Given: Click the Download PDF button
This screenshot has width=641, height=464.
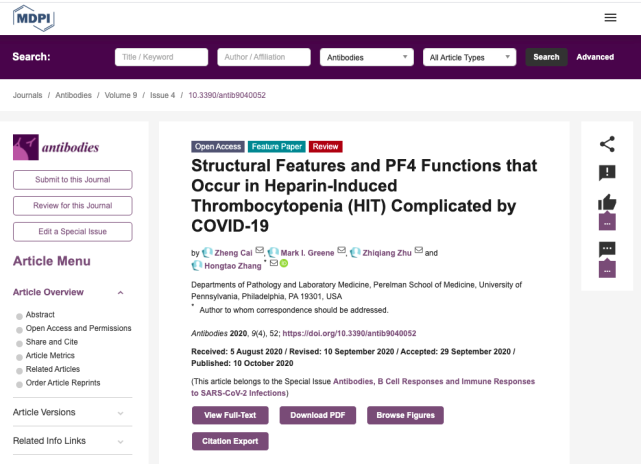Looking at the screenshot, I should (317, 414).
